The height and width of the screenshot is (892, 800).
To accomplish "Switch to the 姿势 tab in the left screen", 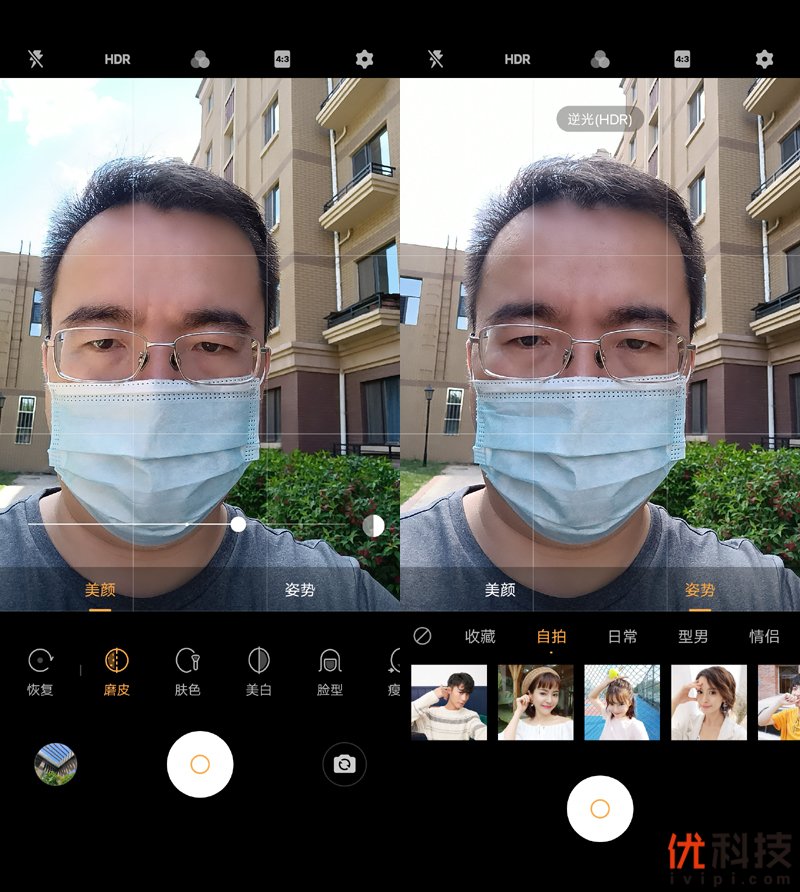I will (300, 590).
